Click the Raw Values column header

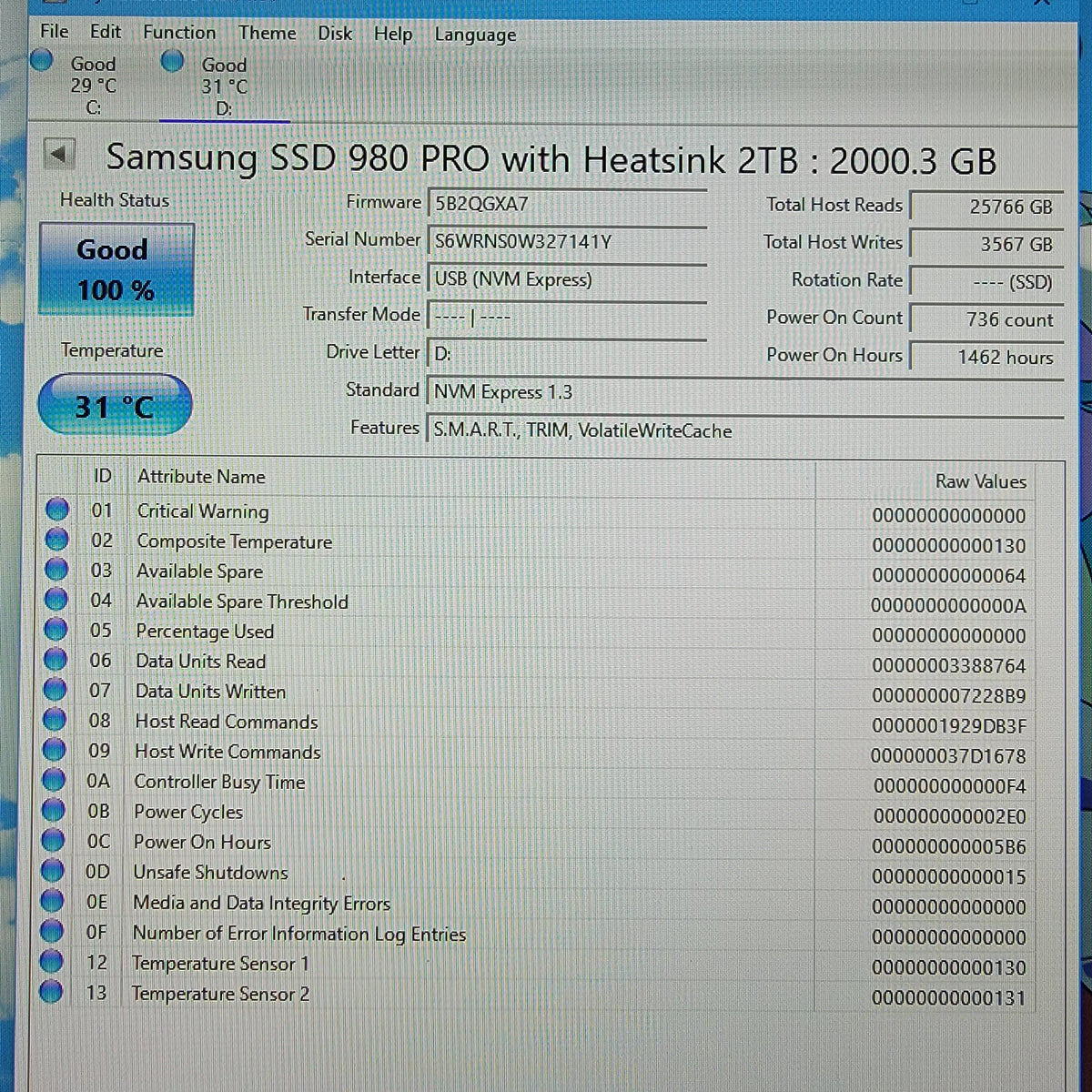click(925, 480)
